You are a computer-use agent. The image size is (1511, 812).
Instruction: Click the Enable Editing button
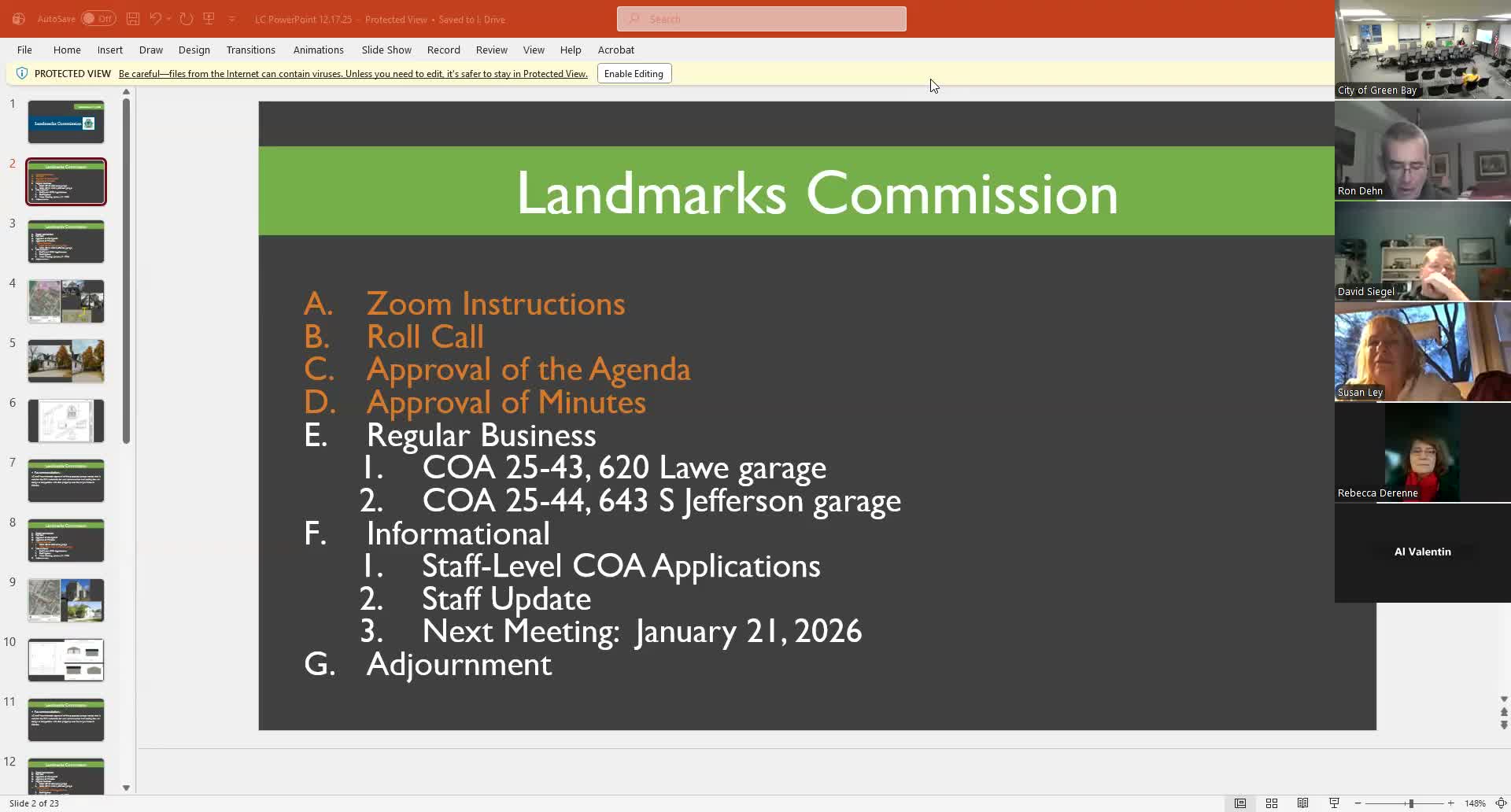point(634,73)
